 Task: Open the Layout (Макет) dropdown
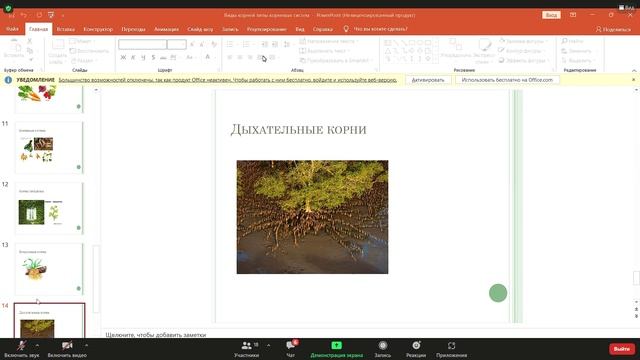82,41
